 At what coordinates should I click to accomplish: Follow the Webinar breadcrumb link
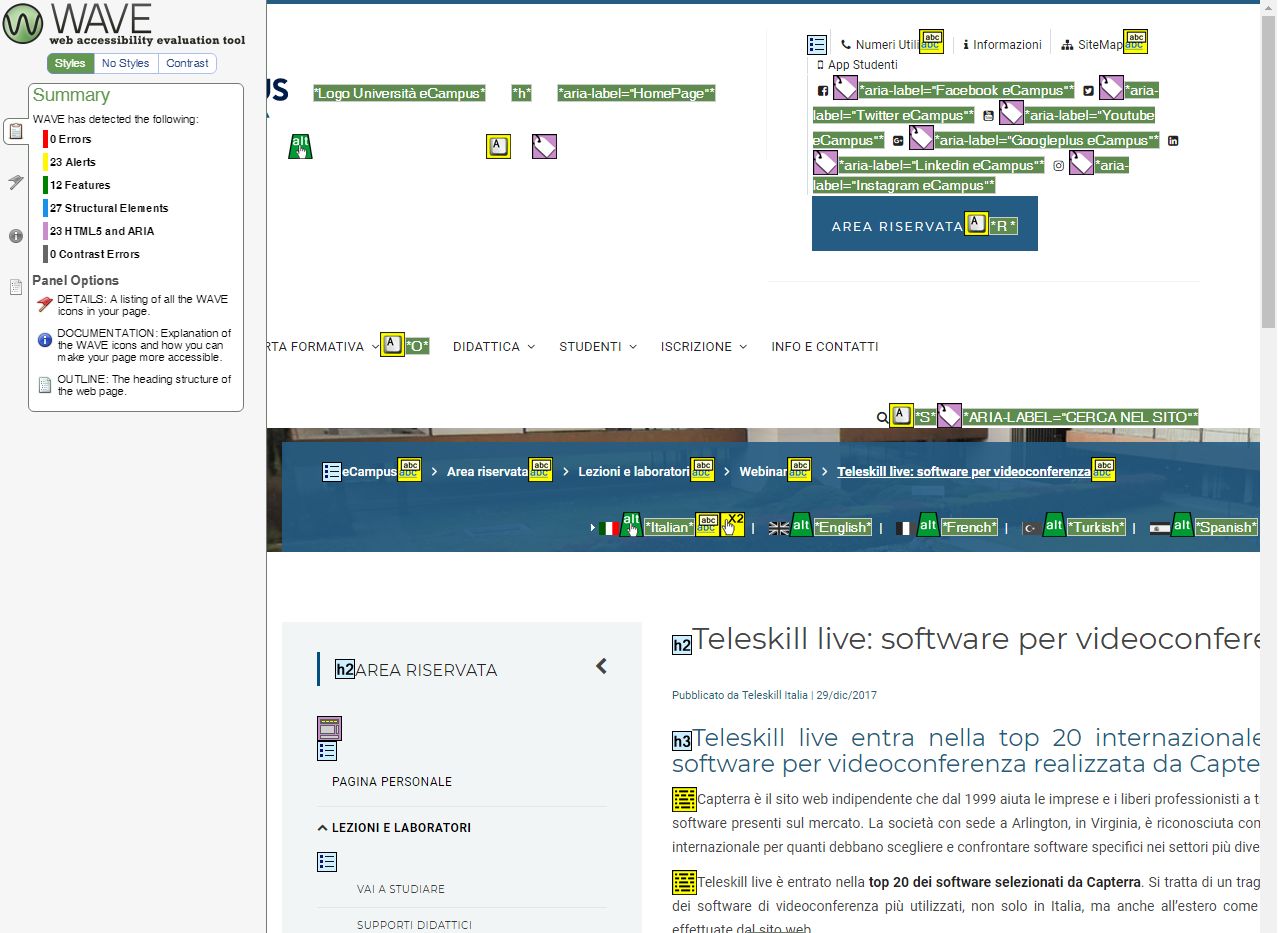762,472
